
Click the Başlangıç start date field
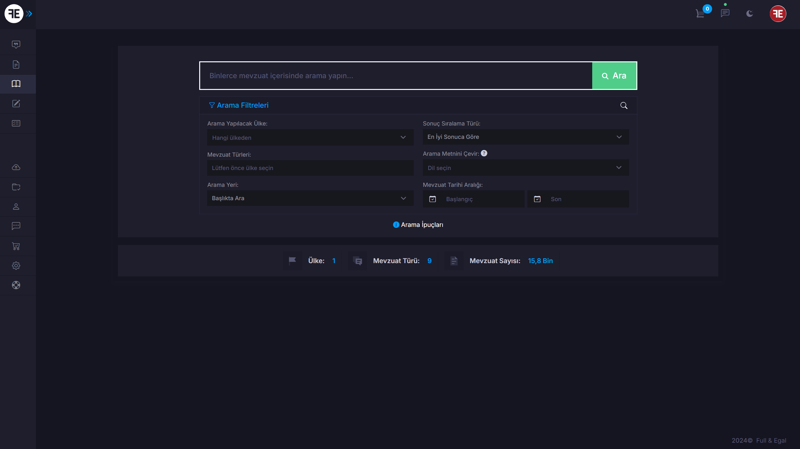pos(480,199)
